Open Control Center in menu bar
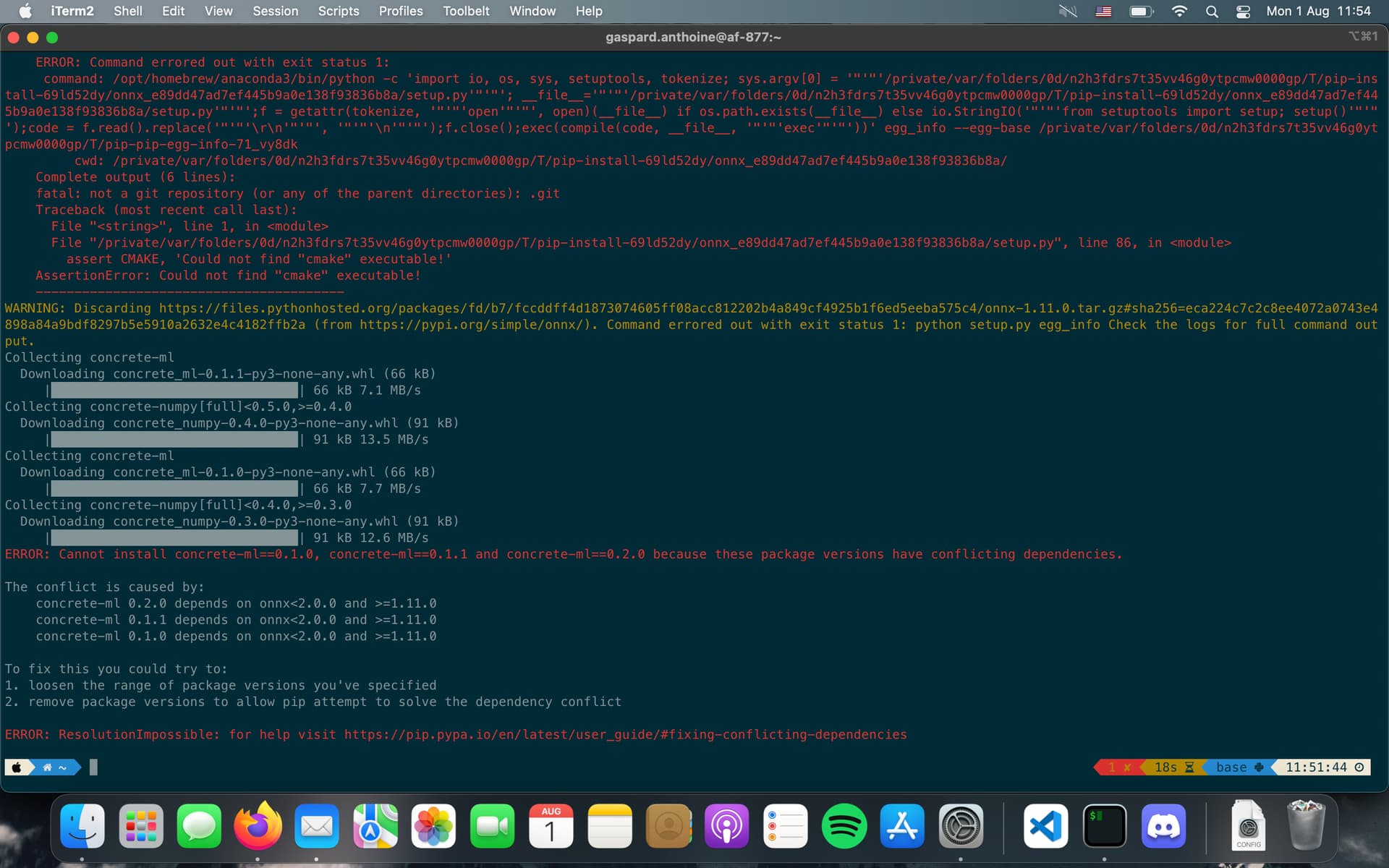The height and width of the screenshot is (868, 1389). pyautogui.click(x=1244, y=12)
